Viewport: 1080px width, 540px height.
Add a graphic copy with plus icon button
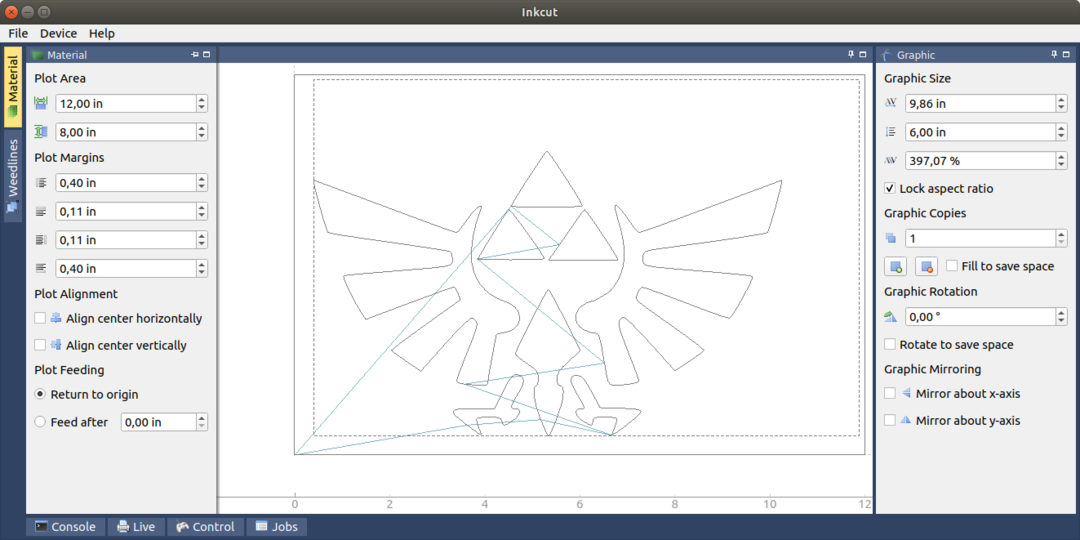(x=895, y=266)
